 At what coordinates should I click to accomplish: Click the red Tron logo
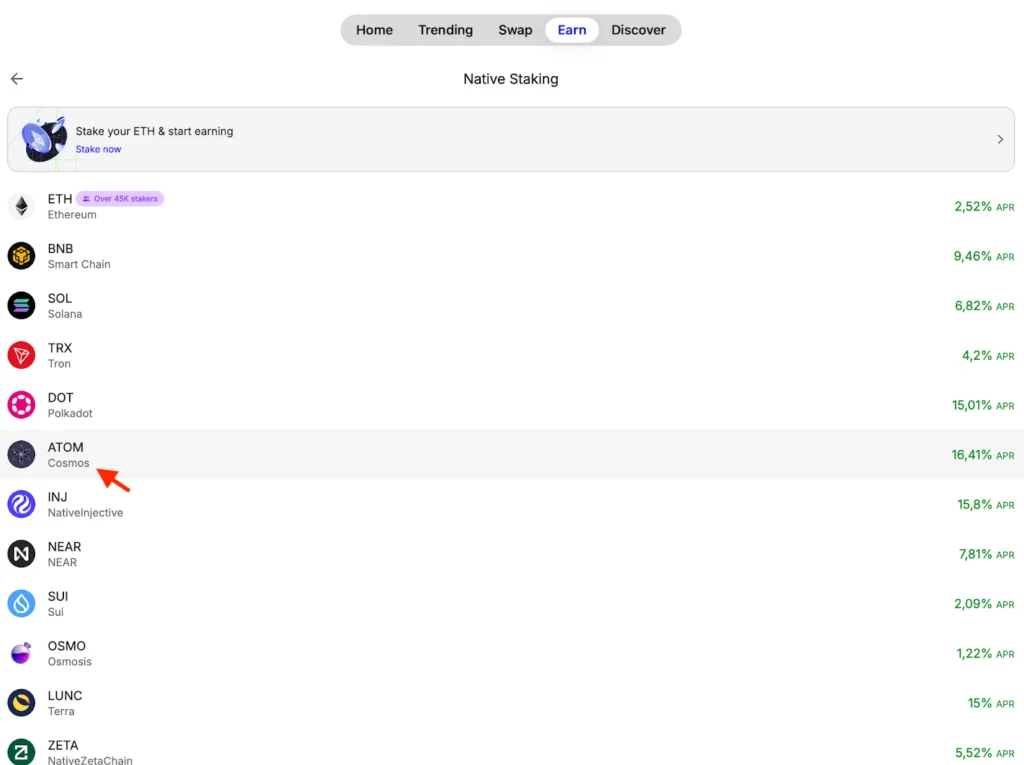(x=21, y=355)
